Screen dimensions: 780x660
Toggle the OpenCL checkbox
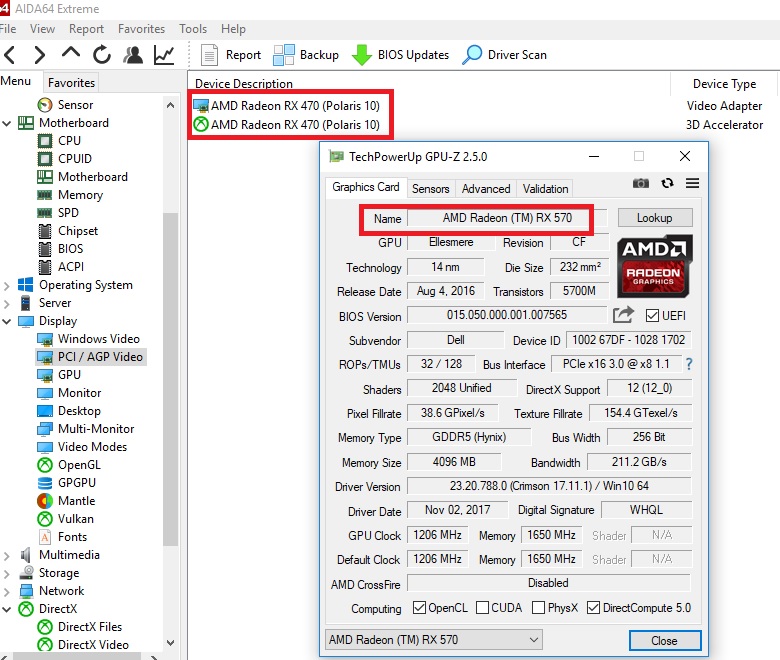419,608
